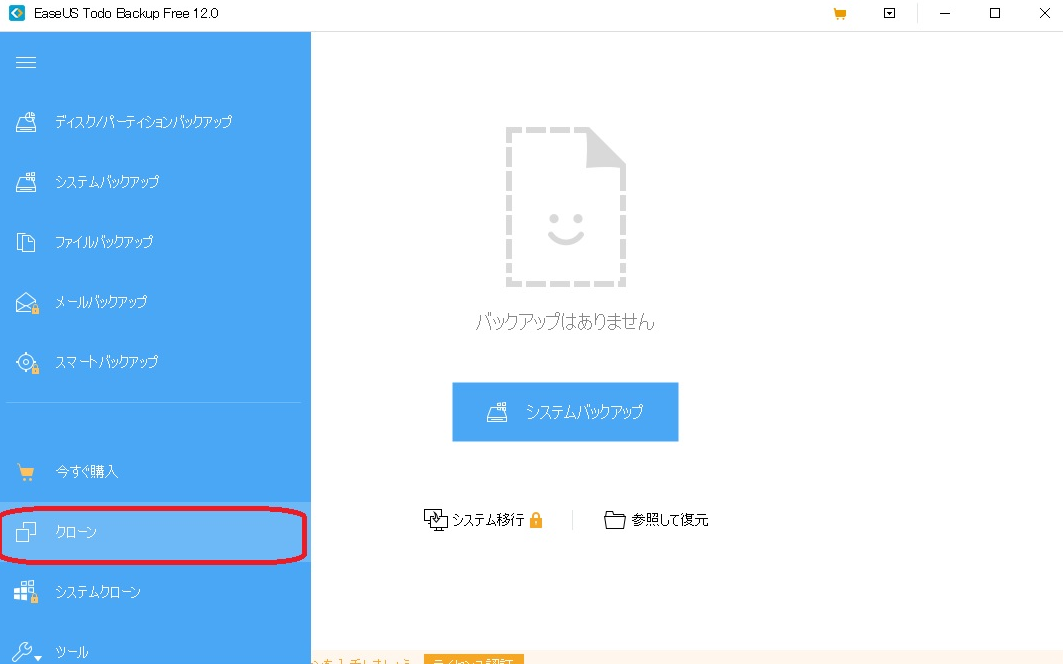
Task: Click the disk backup drive icon
Action: pyautogui.click(x=26, y=122)
